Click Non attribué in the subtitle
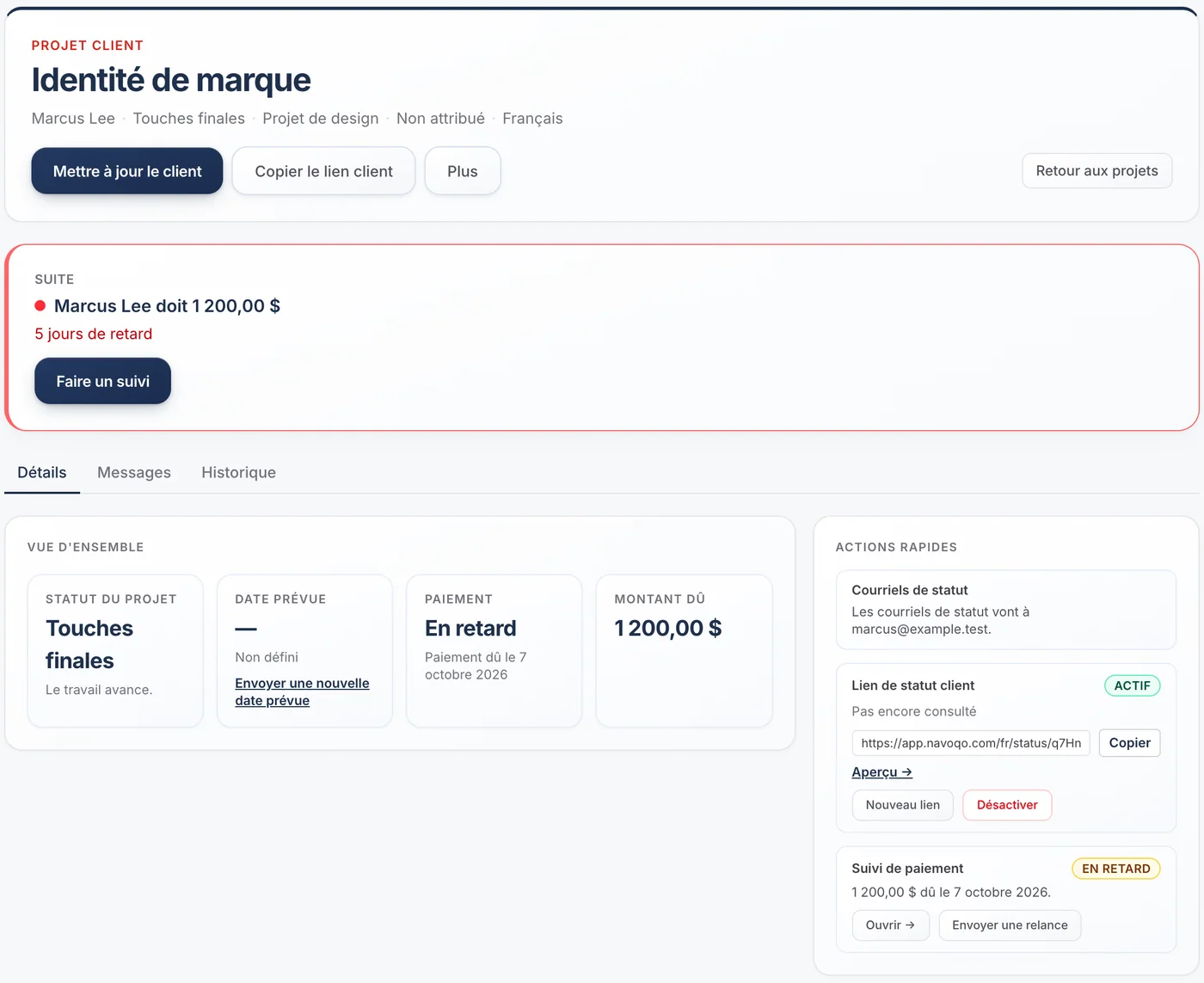Screen dimensions: 1204x983 click(x=440, y=119)
